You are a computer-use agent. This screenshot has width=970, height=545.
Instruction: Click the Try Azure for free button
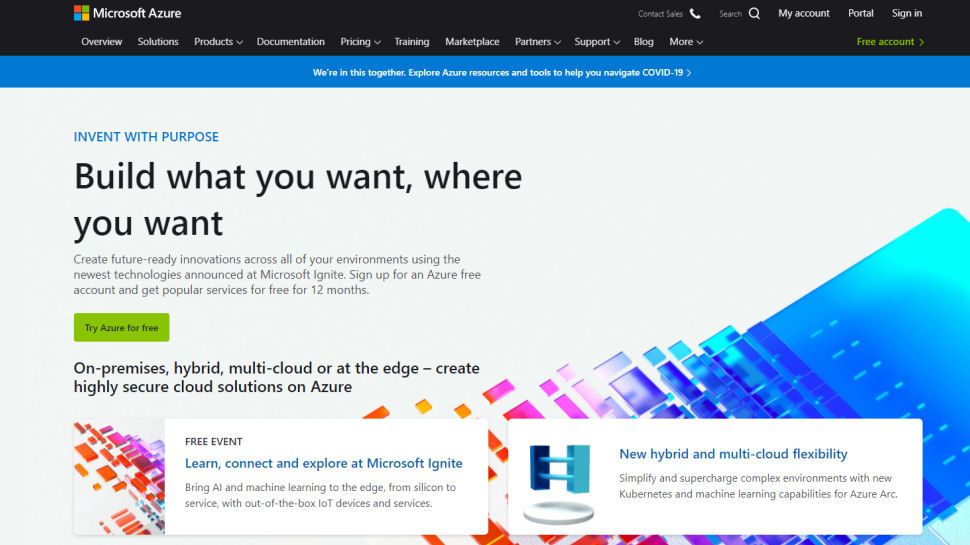(121, 327)
